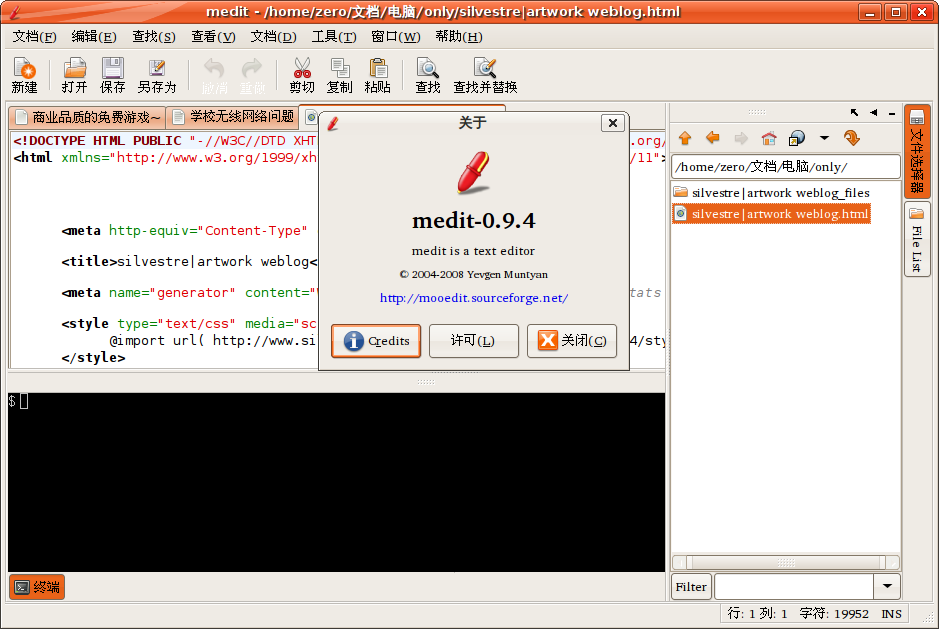Open the 窗口(W) menu

(x=396, y=37)
